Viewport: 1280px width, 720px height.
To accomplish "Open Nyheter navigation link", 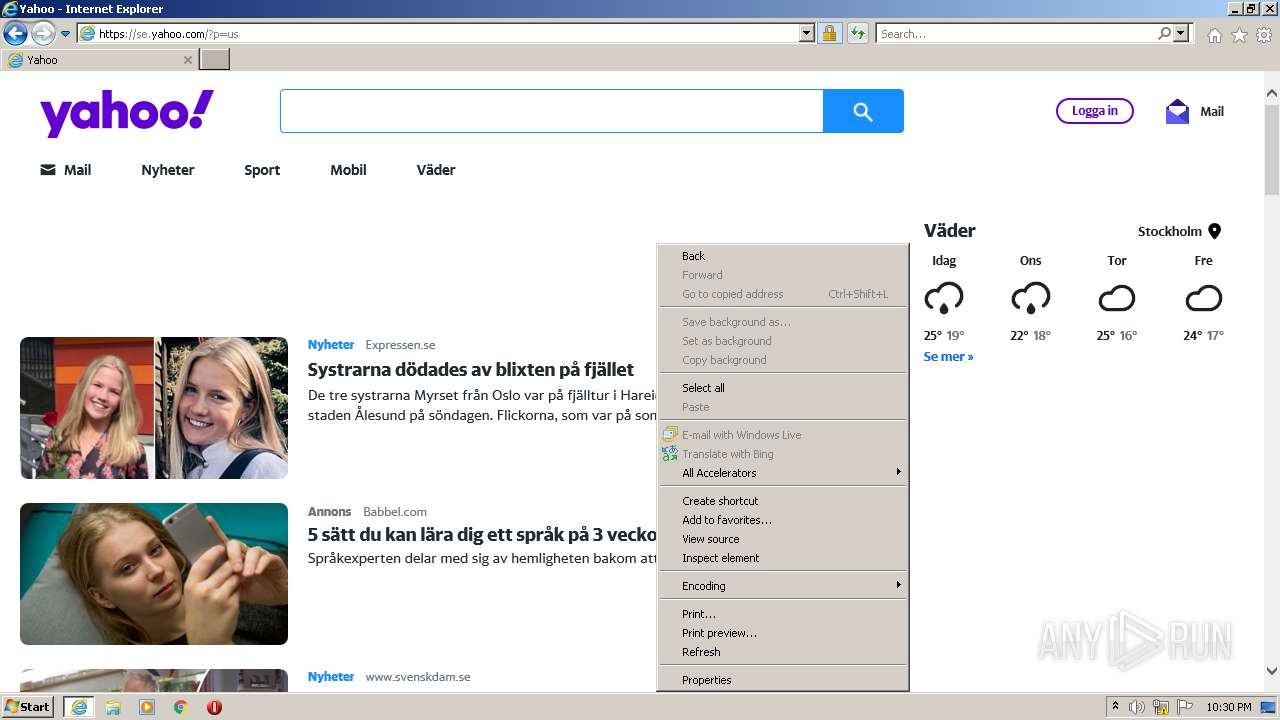I will pos(168,170).
